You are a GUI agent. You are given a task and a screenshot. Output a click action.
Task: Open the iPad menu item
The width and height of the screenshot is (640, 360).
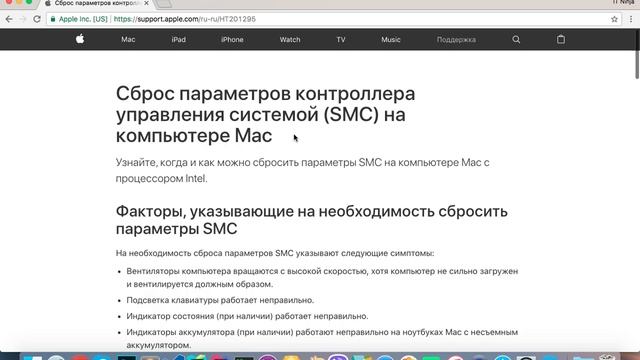pyautogui.click(x=178, y=40)
